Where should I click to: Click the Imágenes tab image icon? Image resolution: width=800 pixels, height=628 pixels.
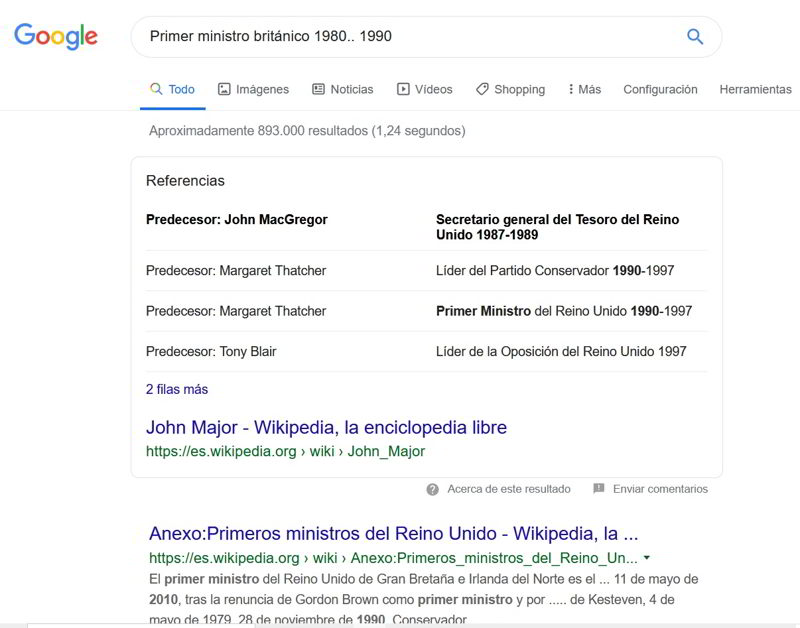click(x=224, y=89)
